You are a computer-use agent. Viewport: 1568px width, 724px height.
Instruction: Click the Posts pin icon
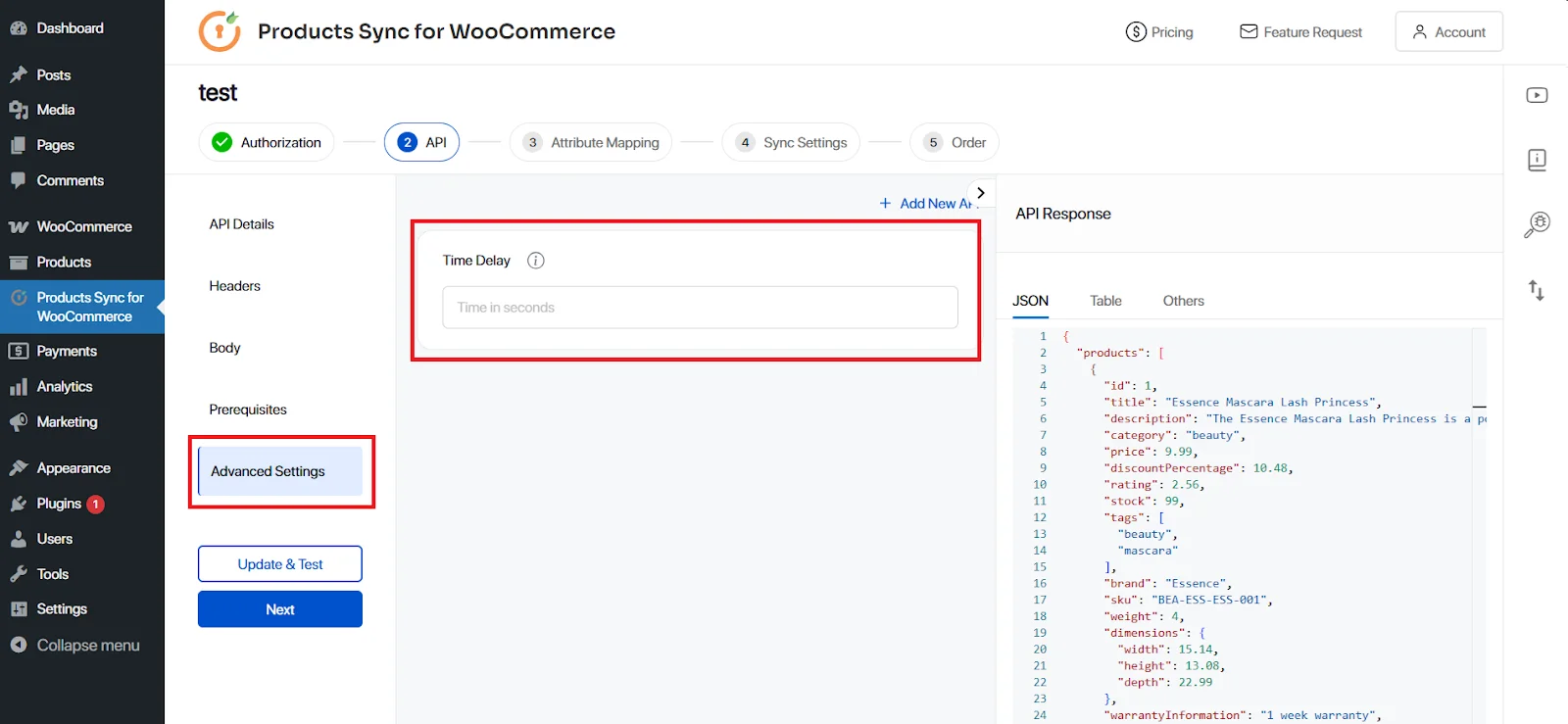point(19,75)
